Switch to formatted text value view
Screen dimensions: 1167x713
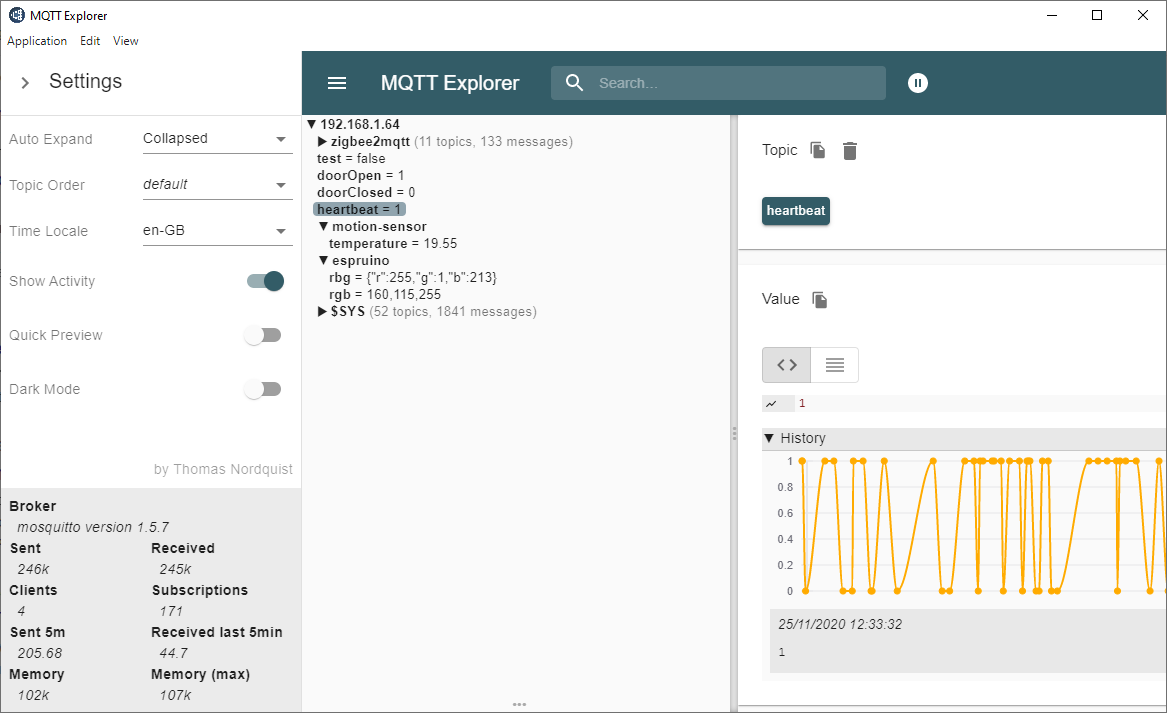[x=834, y=365]
